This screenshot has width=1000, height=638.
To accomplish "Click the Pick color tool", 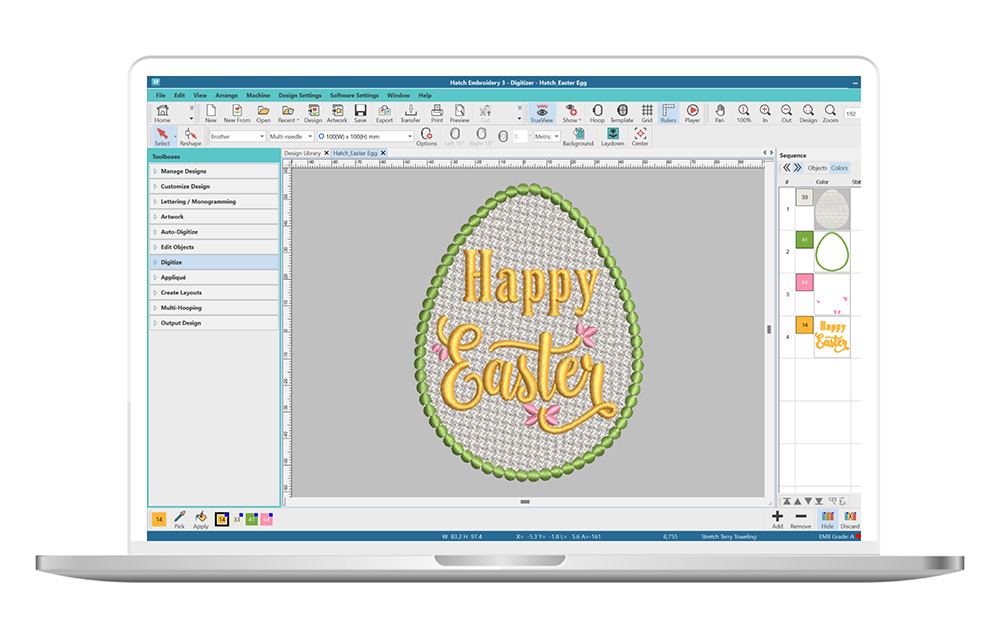I will coord(179,518).
